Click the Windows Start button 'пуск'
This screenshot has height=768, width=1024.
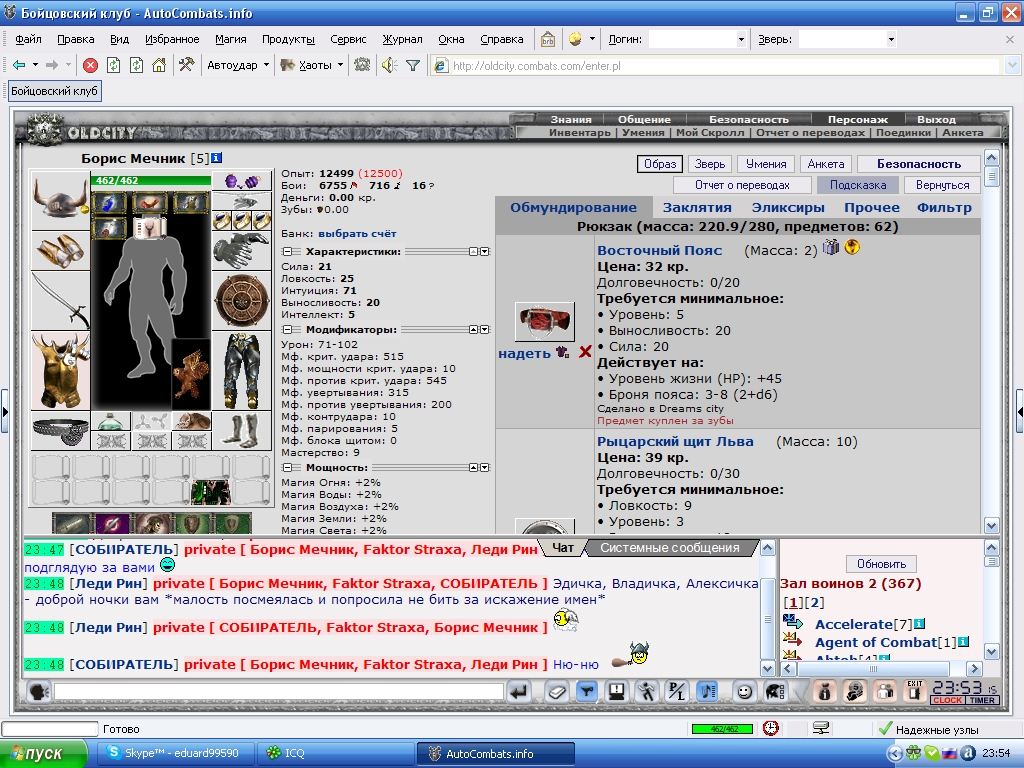pos(43,753)
